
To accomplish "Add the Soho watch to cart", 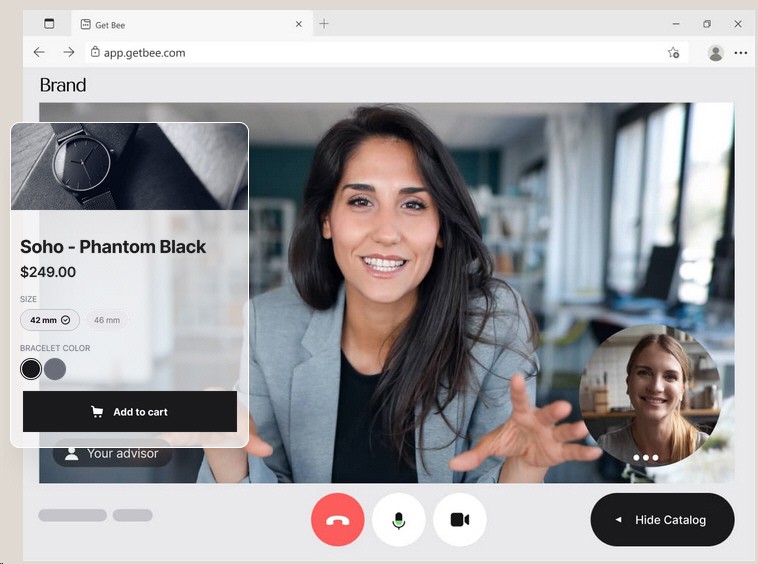I will pyautogui.click(x=130, y=412).
